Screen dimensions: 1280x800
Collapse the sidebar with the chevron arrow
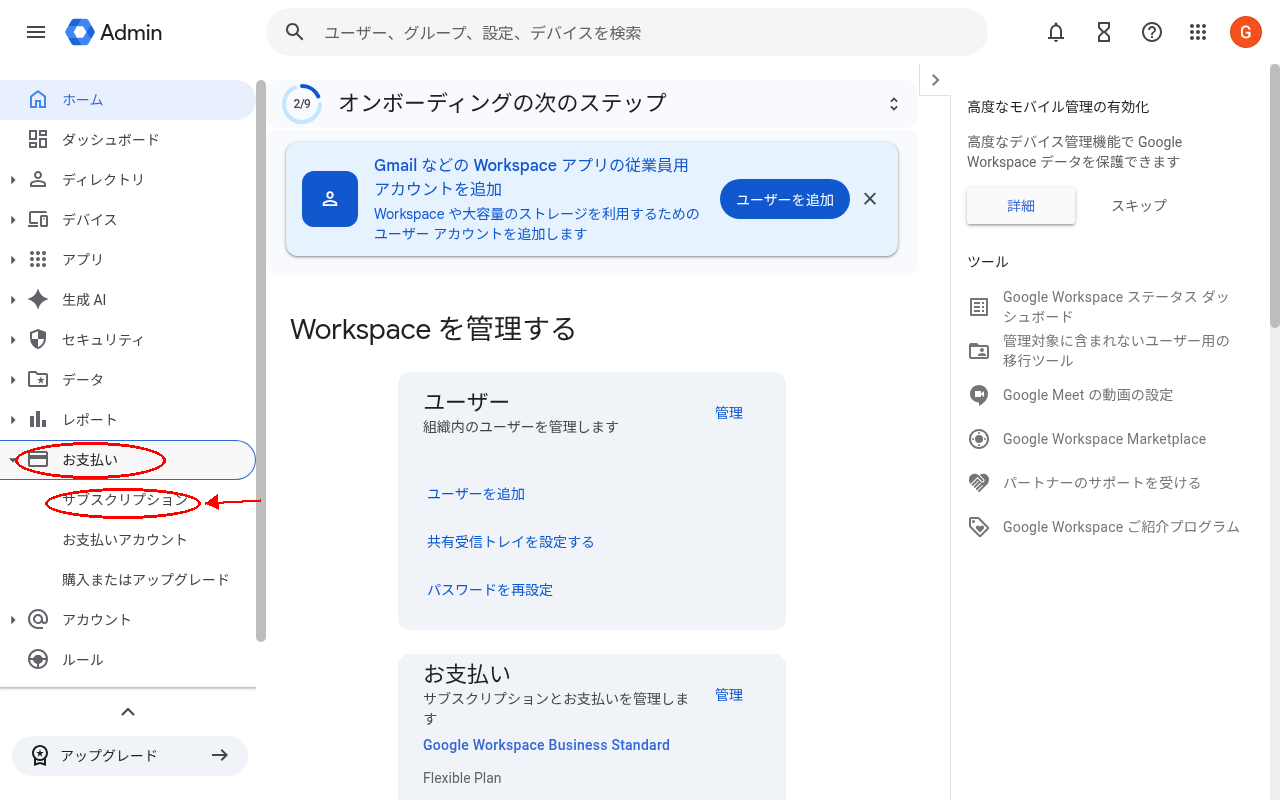click(x=127, y=711)
